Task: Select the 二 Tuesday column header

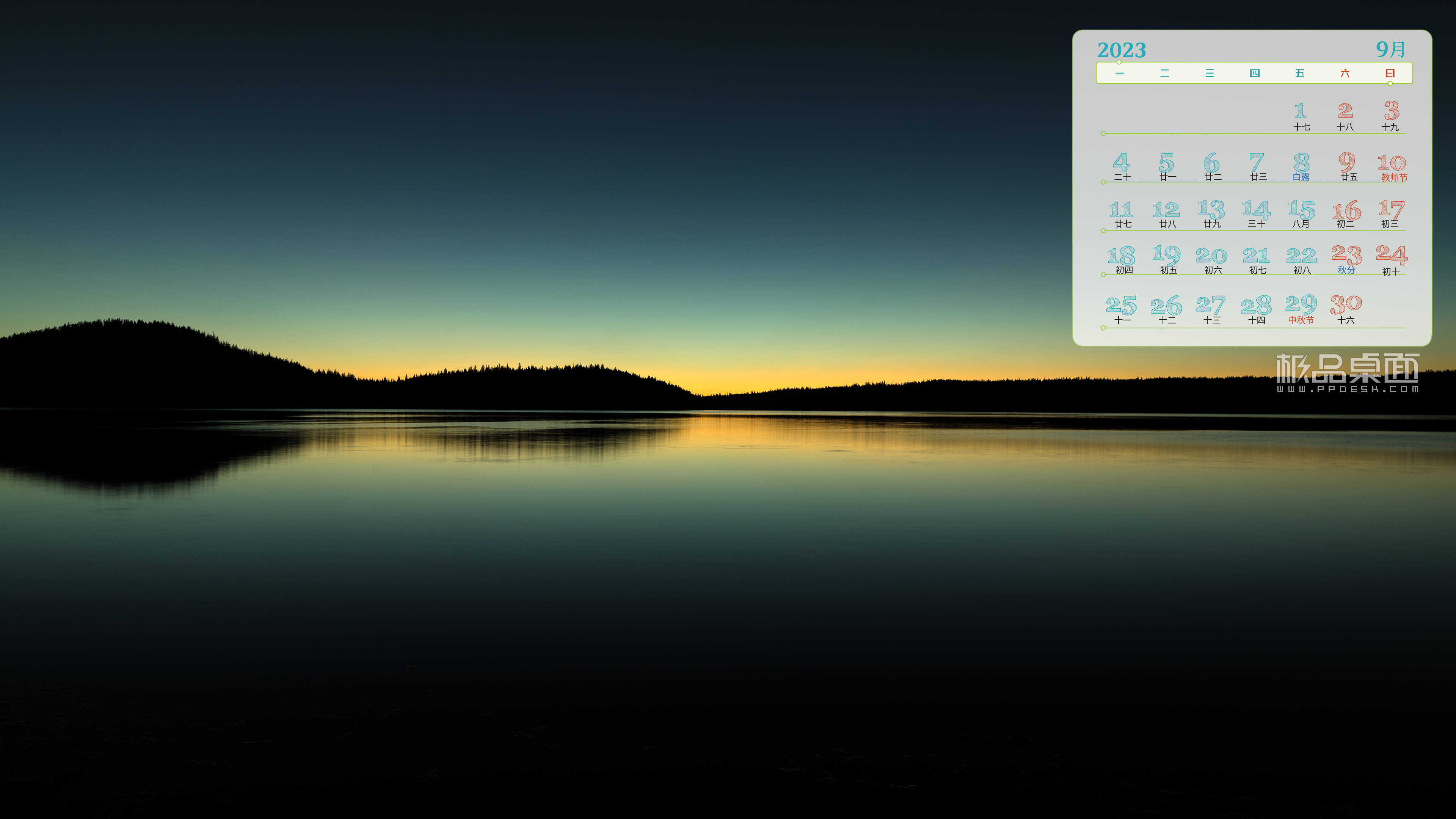Action: coord(1165,73)
